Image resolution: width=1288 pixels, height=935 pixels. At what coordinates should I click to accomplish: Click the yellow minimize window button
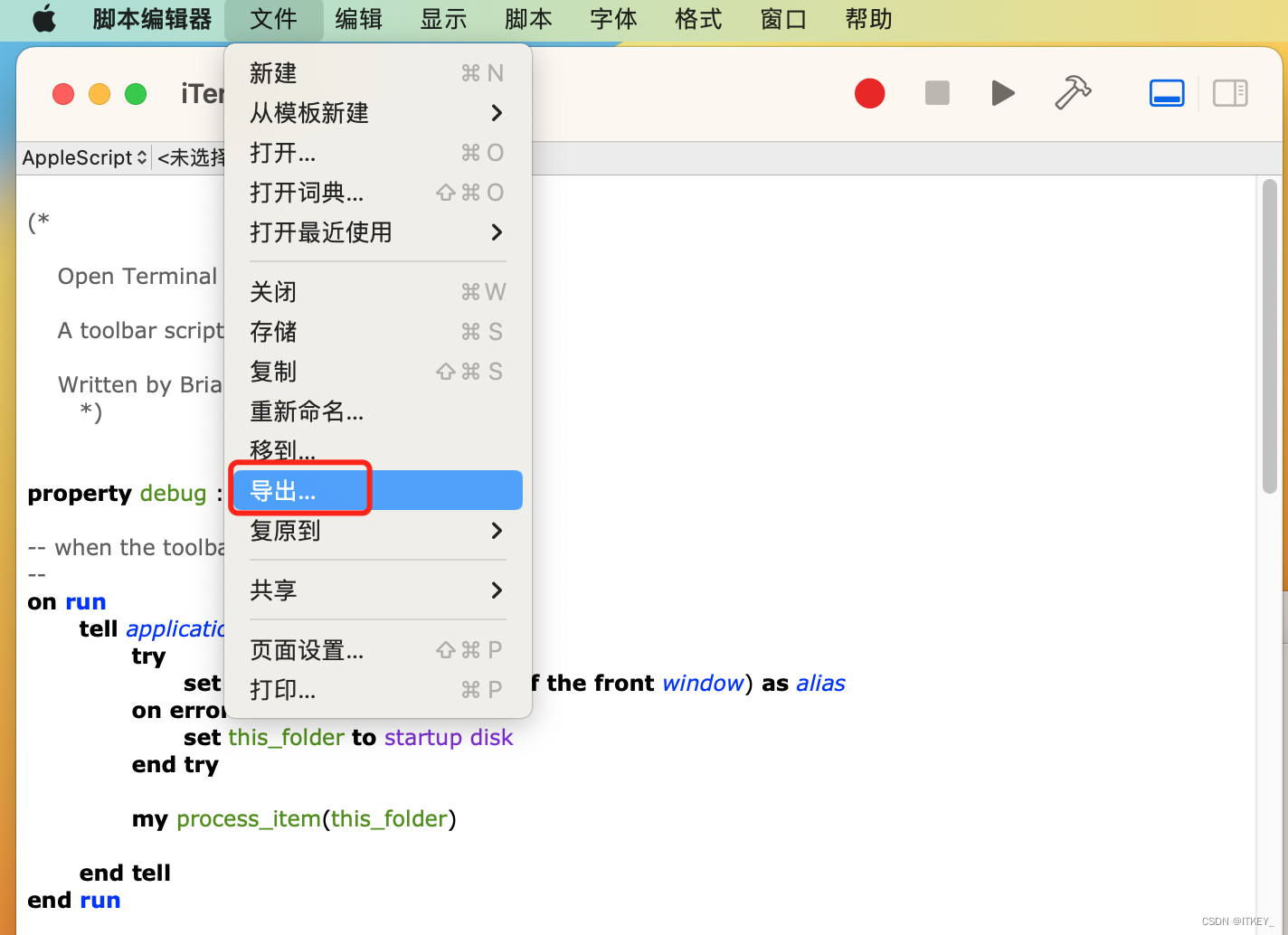point(99,94)
